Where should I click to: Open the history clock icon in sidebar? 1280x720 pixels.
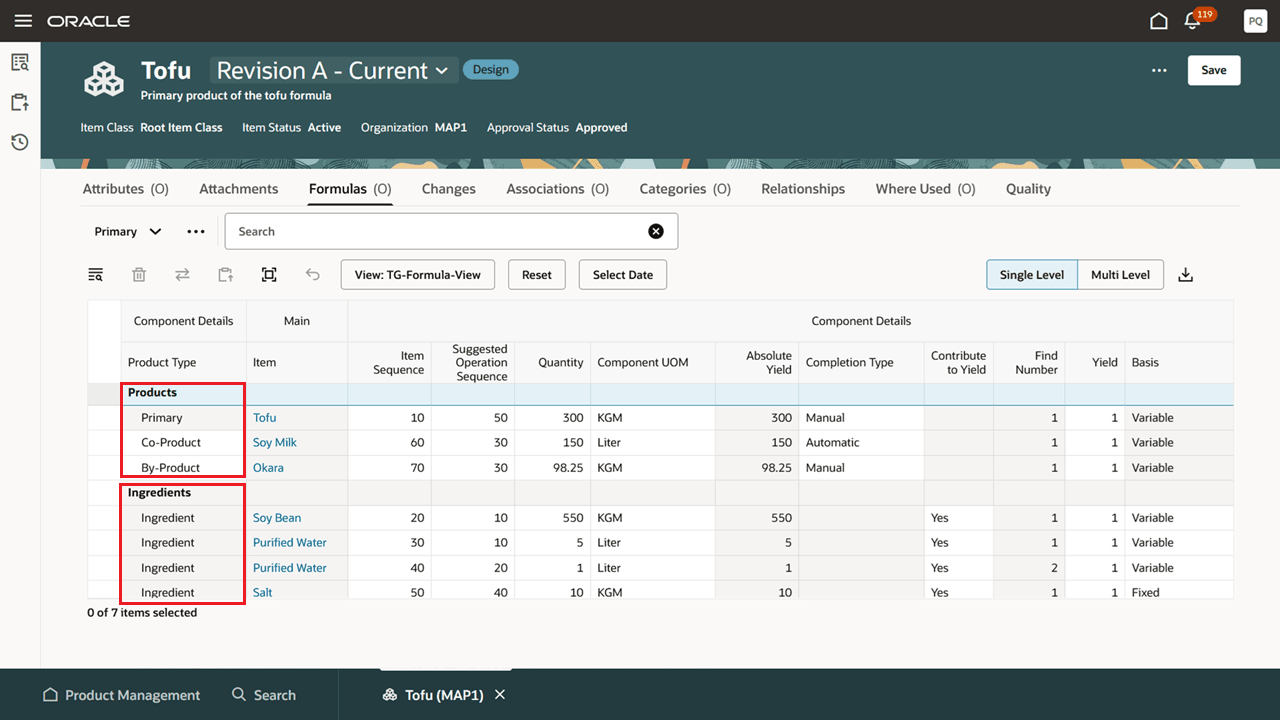pyautogui.click(x=20, y=142)
